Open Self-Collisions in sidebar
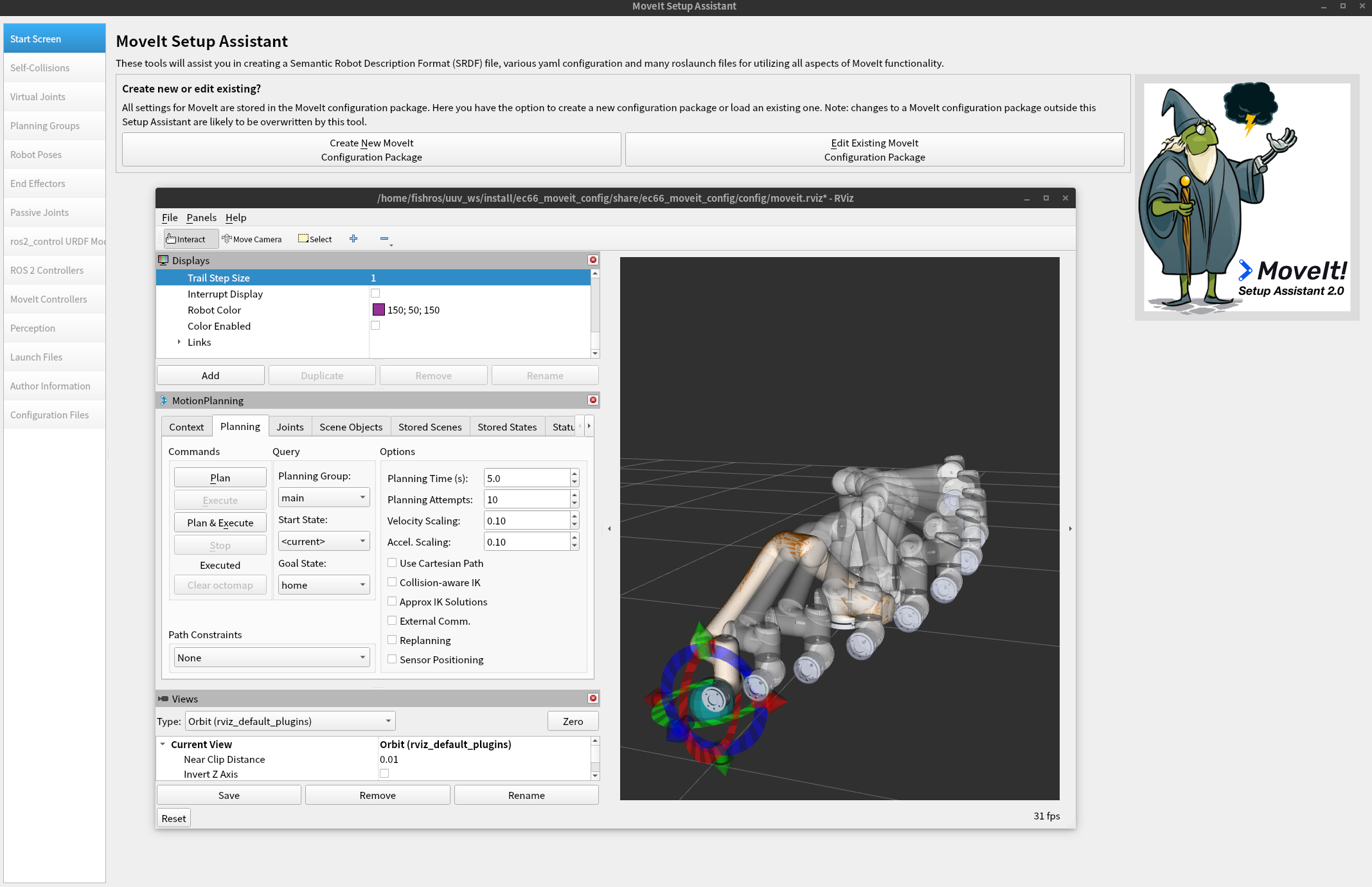 pyautogui.click(x=55, y=67)
